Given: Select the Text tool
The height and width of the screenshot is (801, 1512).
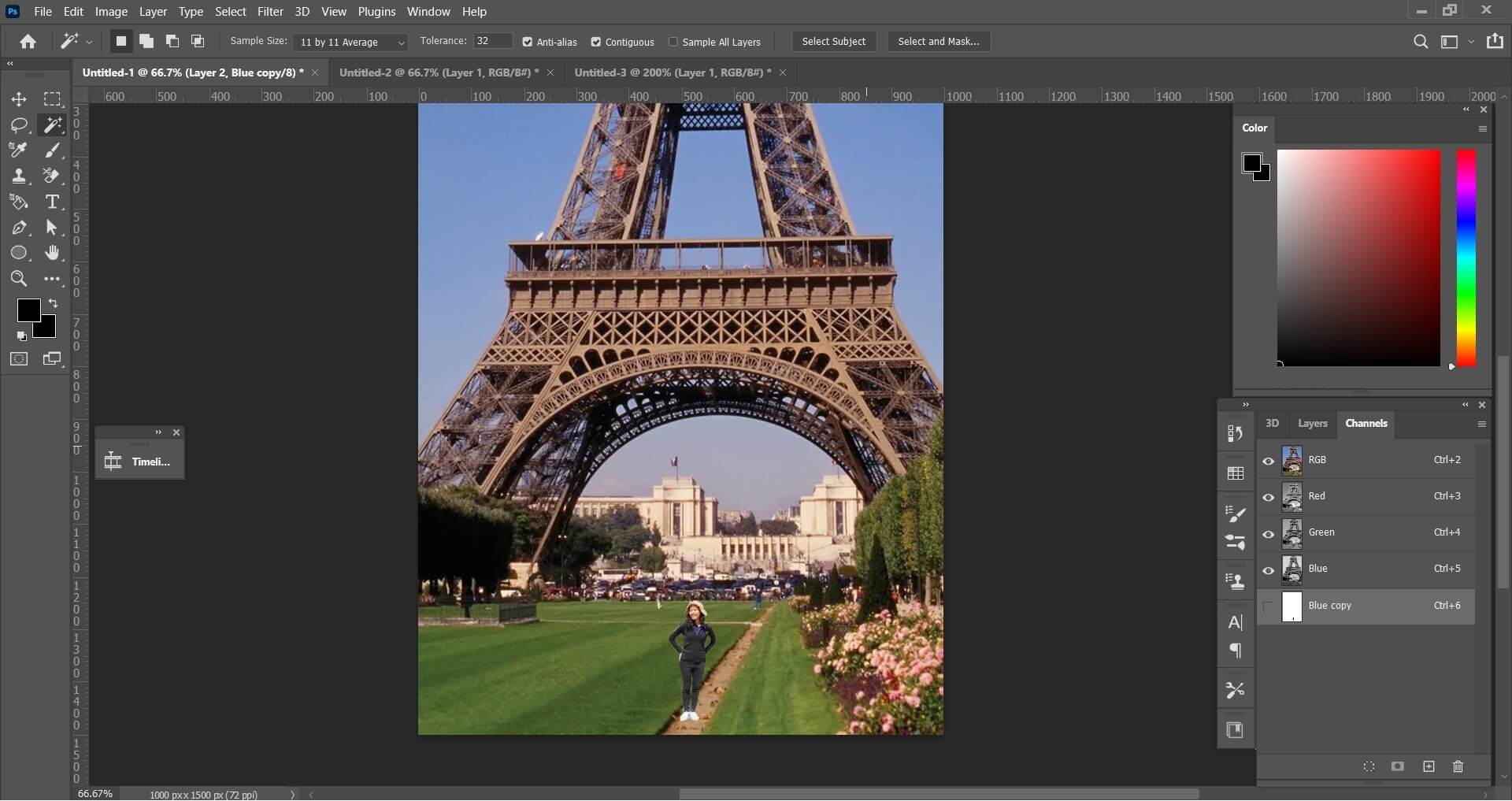Looking at the screenshot, I should point(53,202).
